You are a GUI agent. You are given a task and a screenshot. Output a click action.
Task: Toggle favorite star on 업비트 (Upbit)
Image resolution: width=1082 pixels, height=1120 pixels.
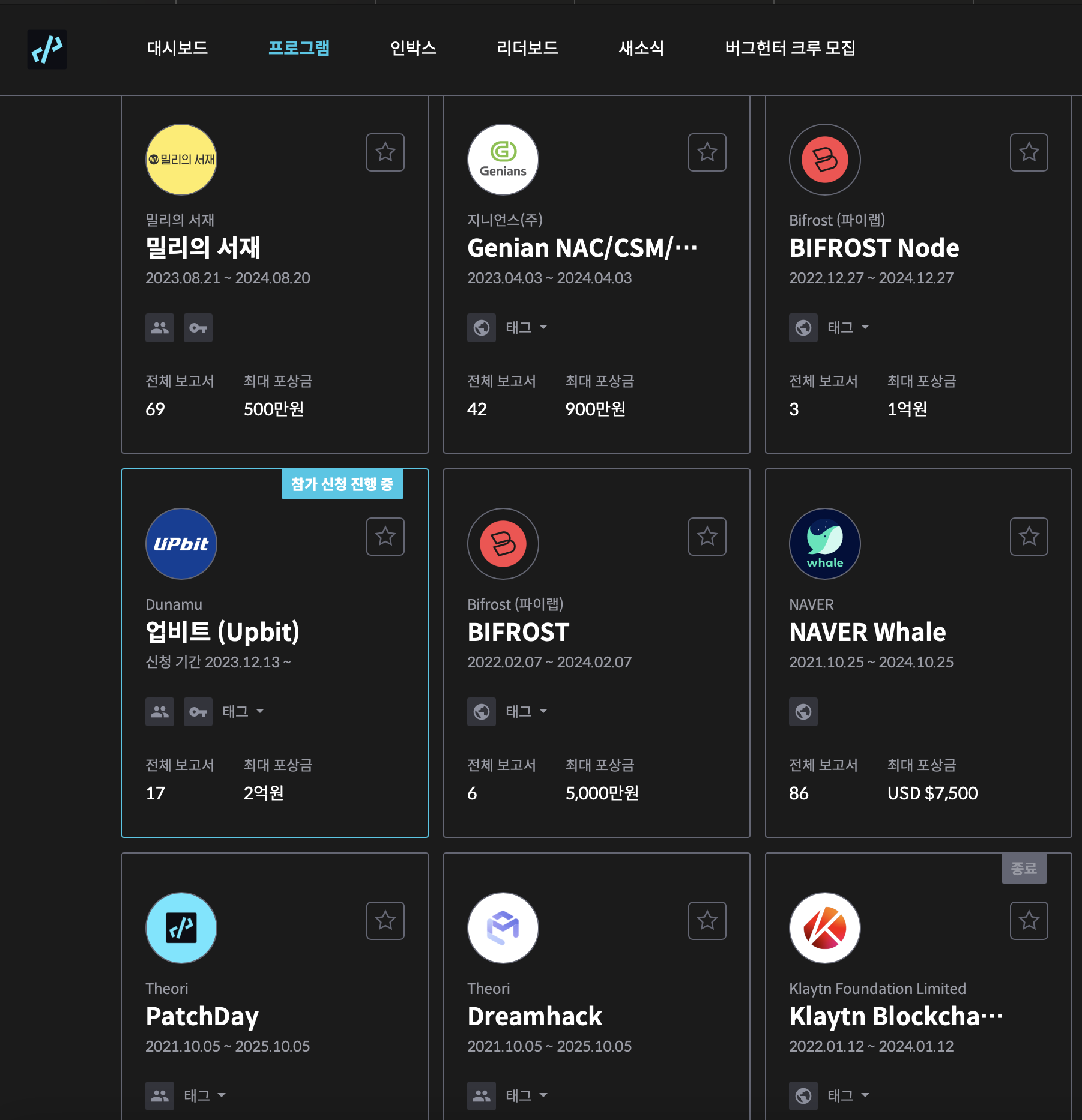(x=385, y=537)
